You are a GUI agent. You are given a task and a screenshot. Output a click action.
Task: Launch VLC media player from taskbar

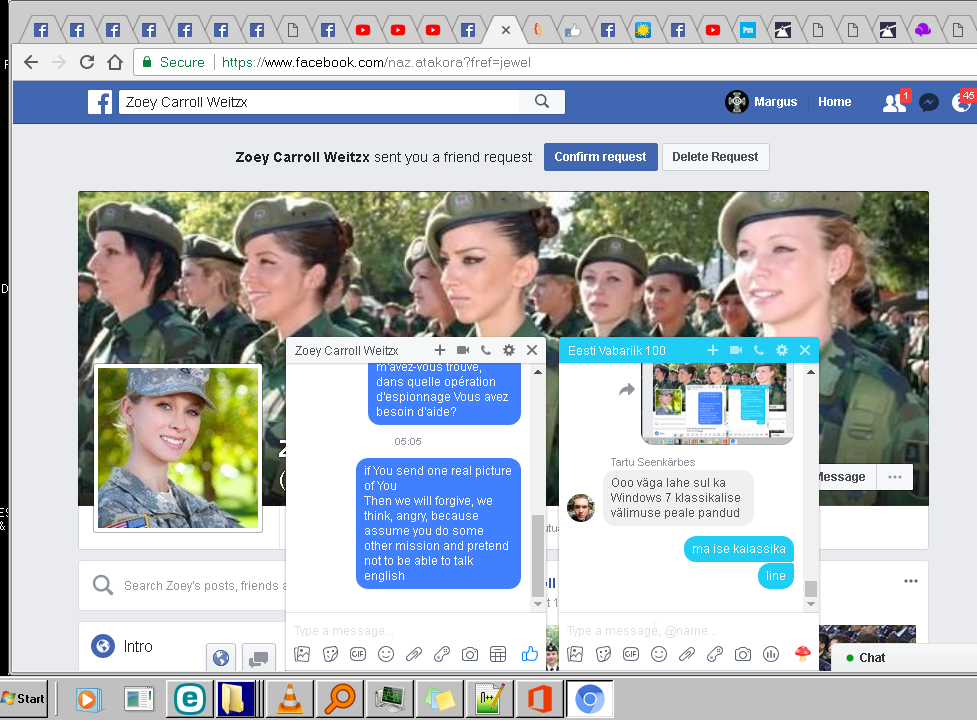(288, 698)
